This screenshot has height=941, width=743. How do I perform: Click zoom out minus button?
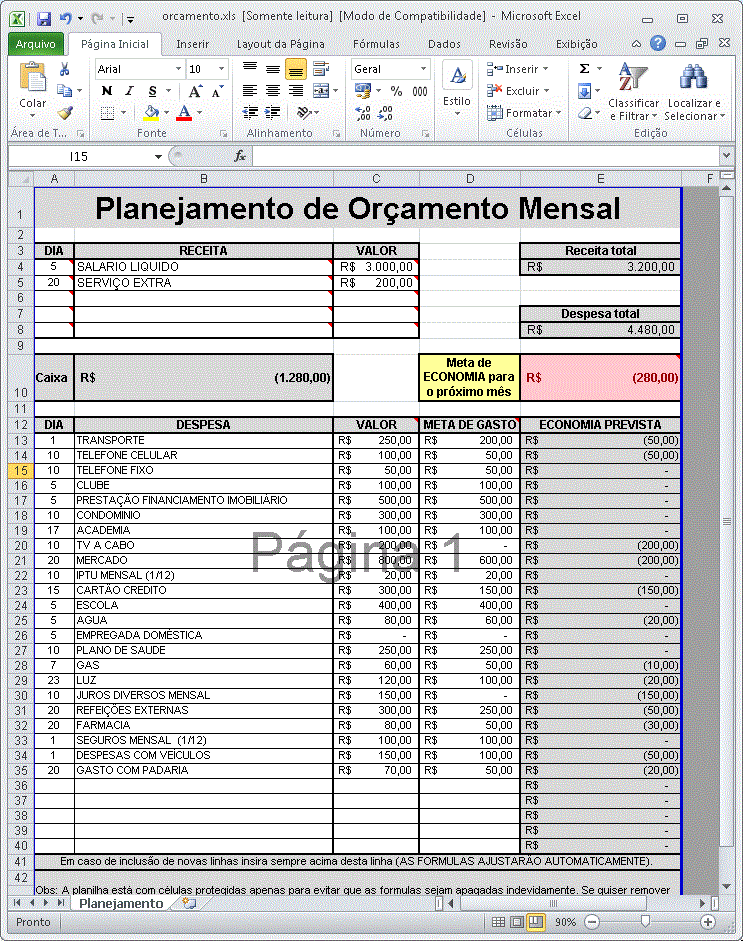592,922
